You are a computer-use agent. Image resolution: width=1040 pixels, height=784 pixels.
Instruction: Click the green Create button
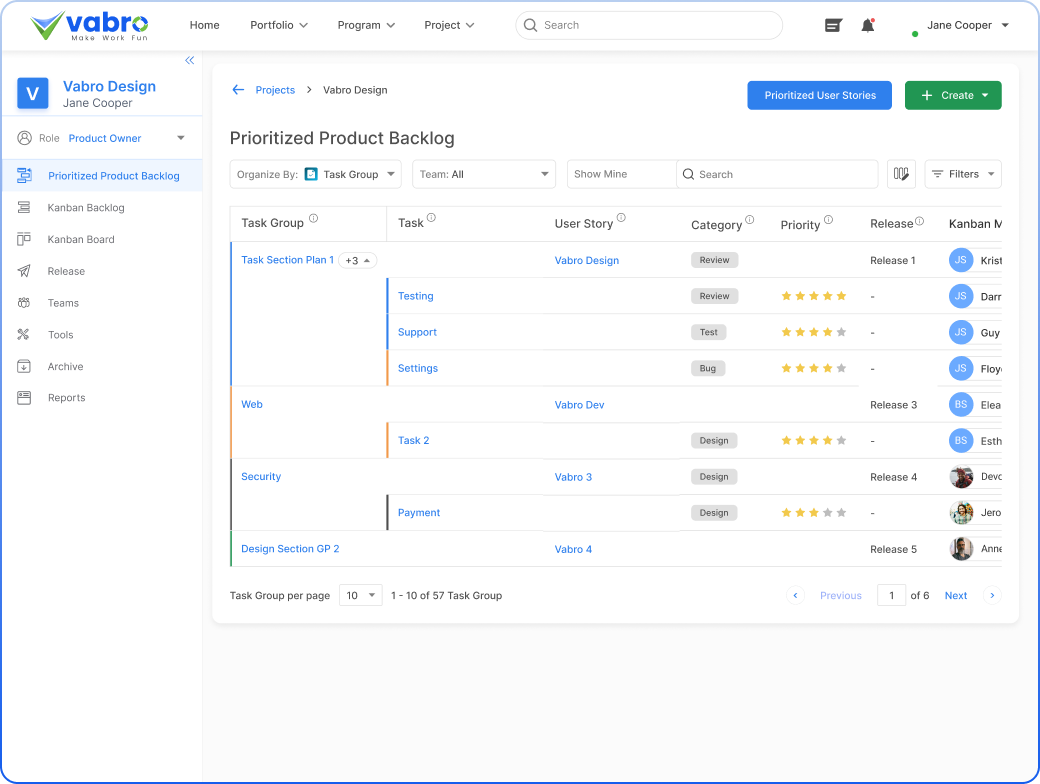pos(952,96)
